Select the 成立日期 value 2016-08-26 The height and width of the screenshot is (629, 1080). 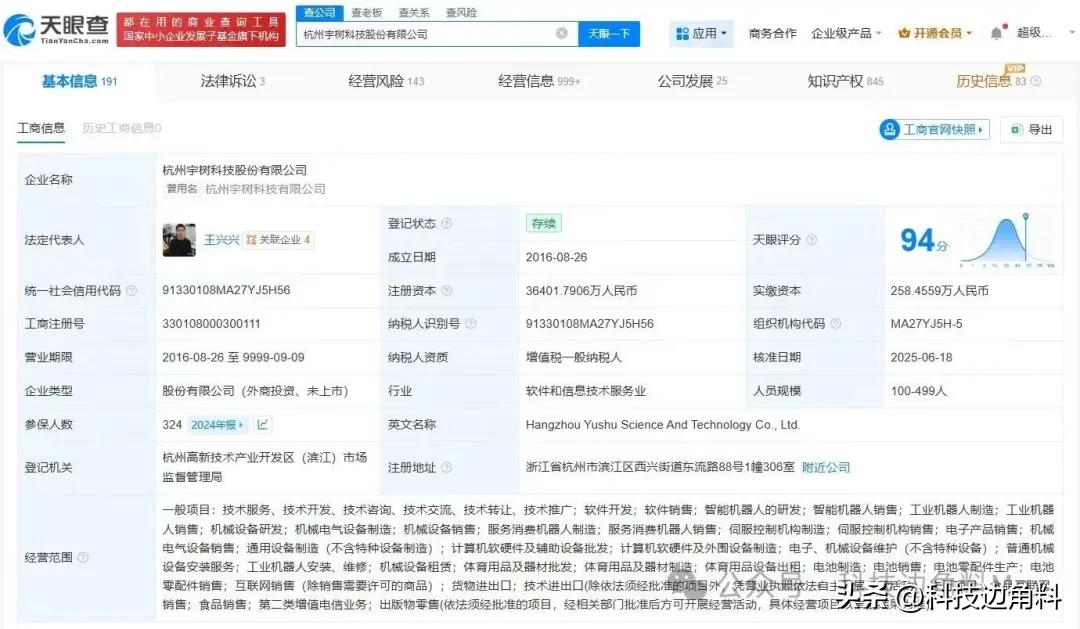pyautogui.click(x=557, y=257)
